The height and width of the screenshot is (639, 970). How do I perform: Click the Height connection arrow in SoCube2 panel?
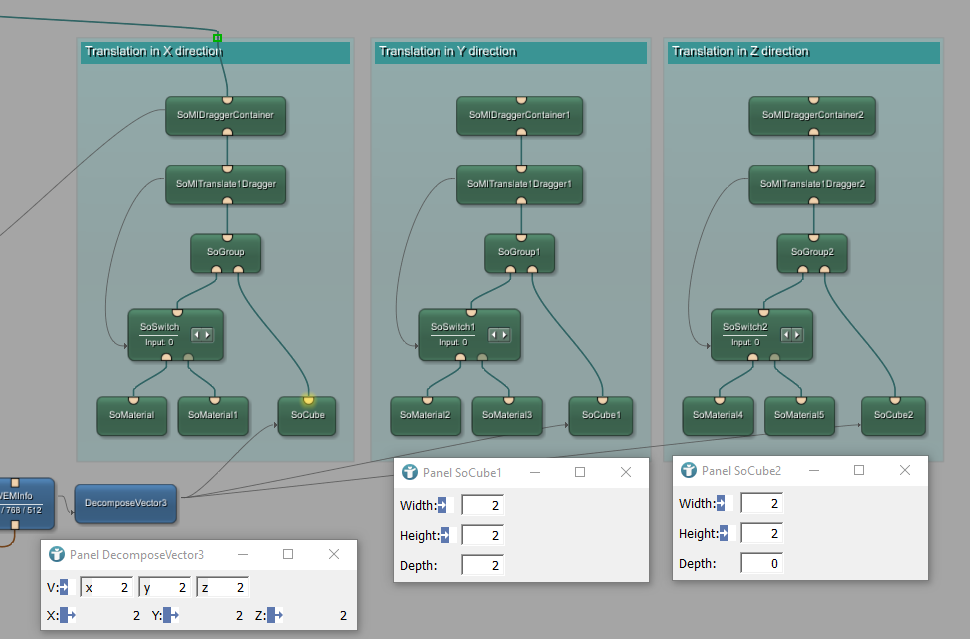pyautogui.click(x=724, y=534)
